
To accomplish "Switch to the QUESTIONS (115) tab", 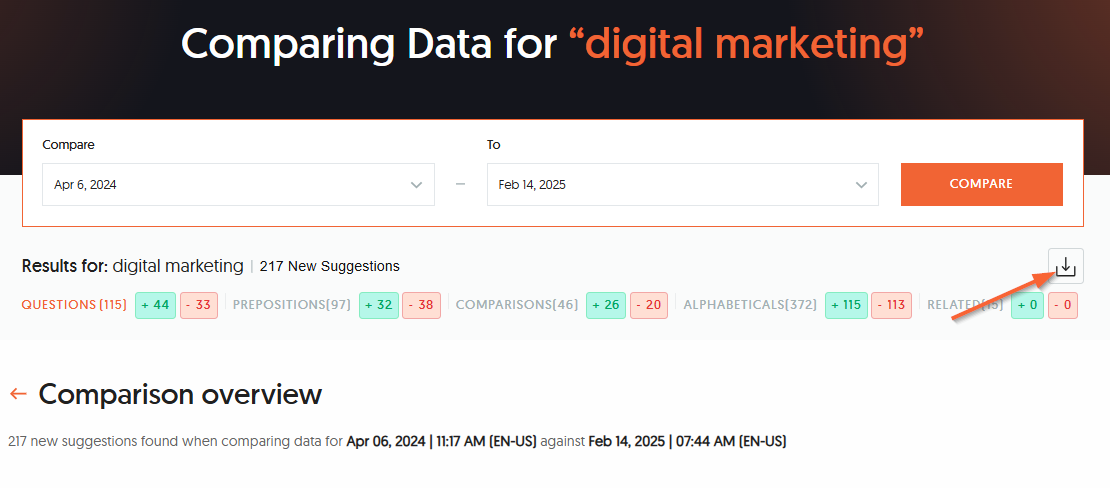I will coord(73,305).
